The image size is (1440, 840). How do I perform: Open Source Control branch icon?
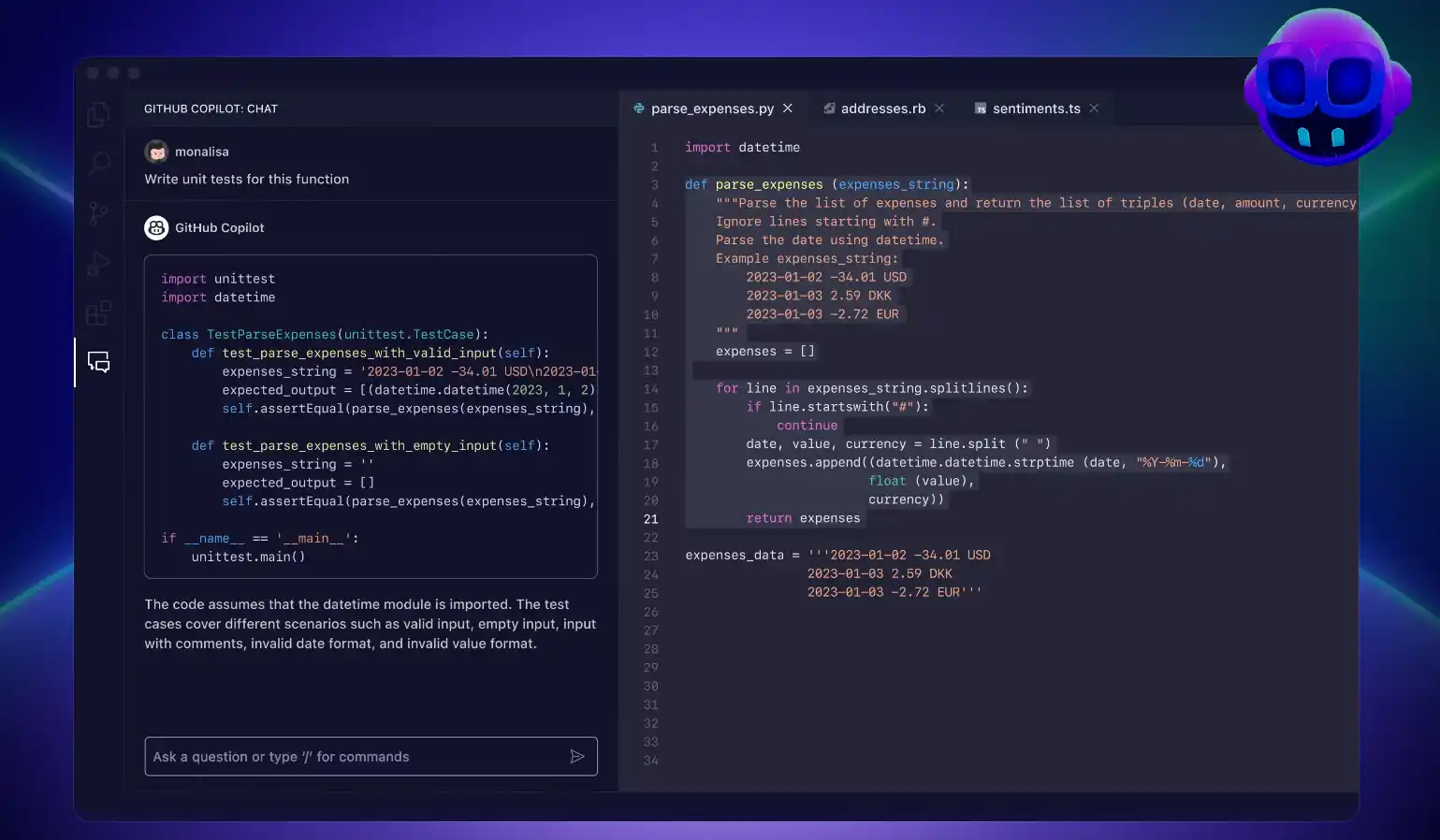[98, 213]
